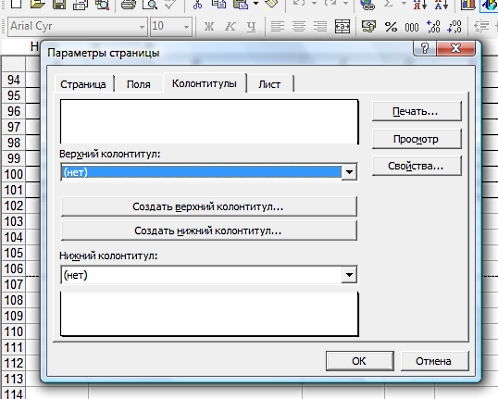The width and height of the screenshot is (498, 399).
Task: Center cell text horizontally
Action: (299, 26)
